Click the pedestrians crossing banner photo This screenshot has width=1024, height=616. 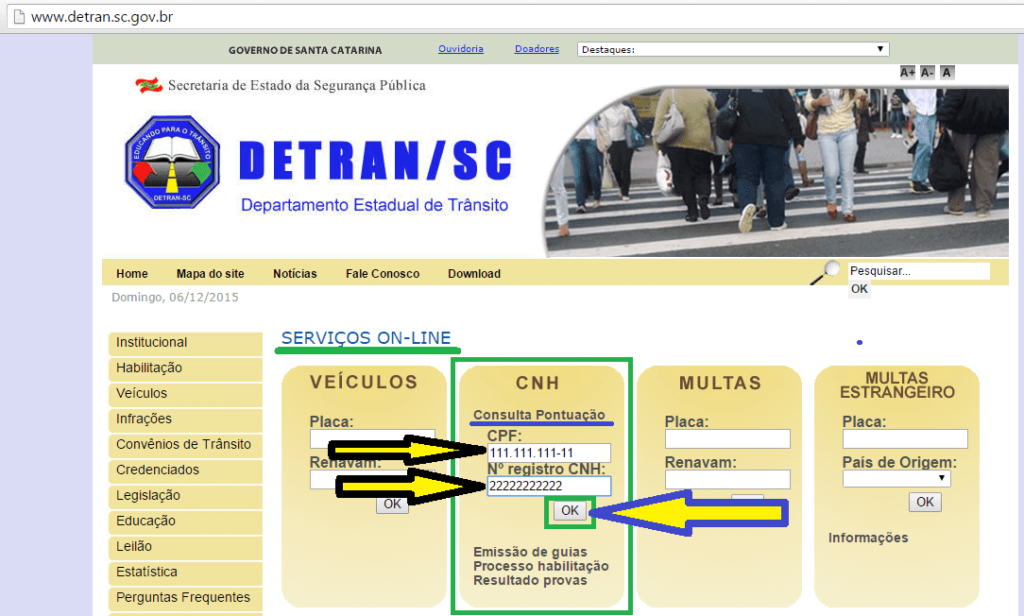(x=777, y=171)
